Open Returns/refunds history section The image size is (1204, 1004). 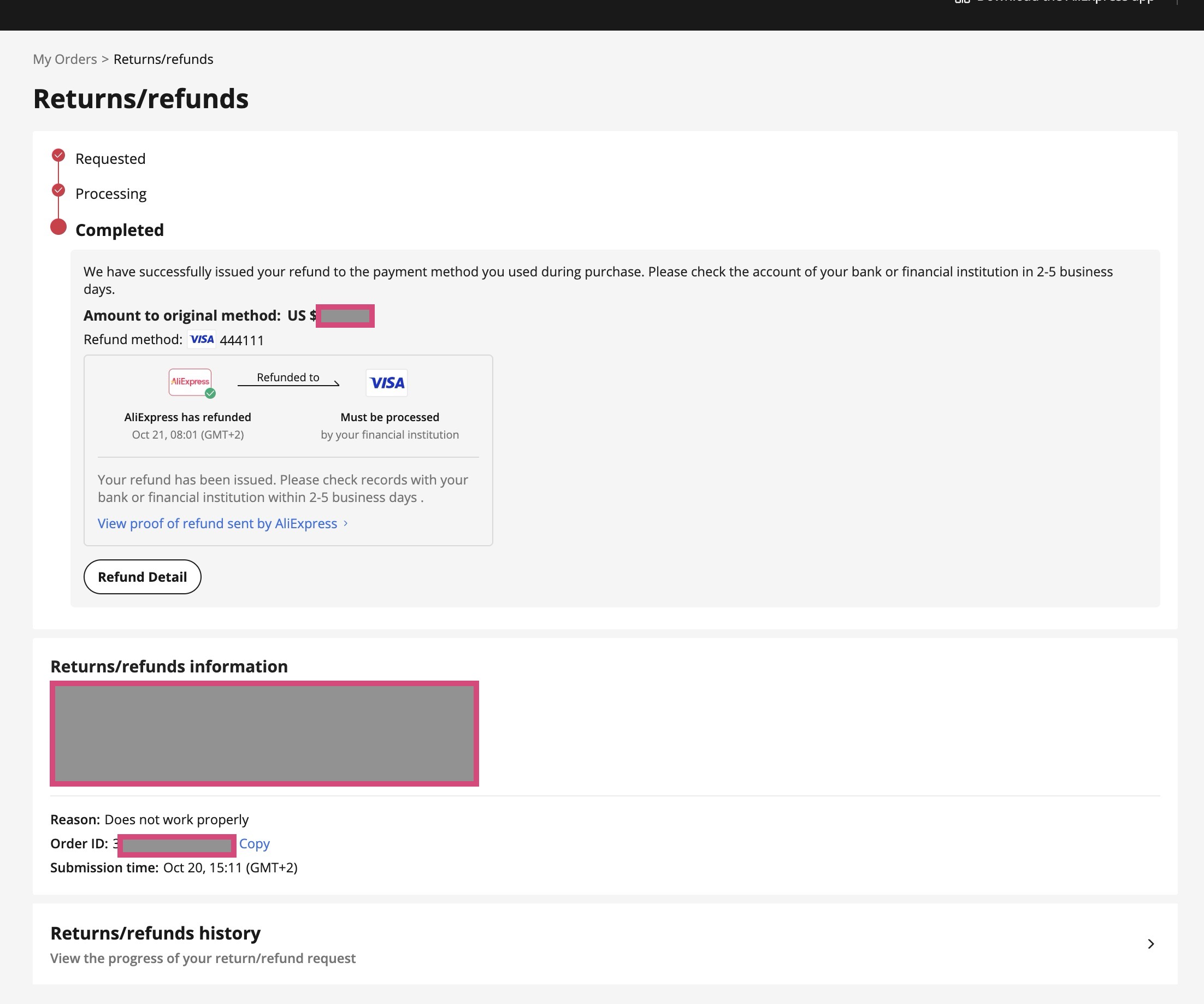coord(605,944)
